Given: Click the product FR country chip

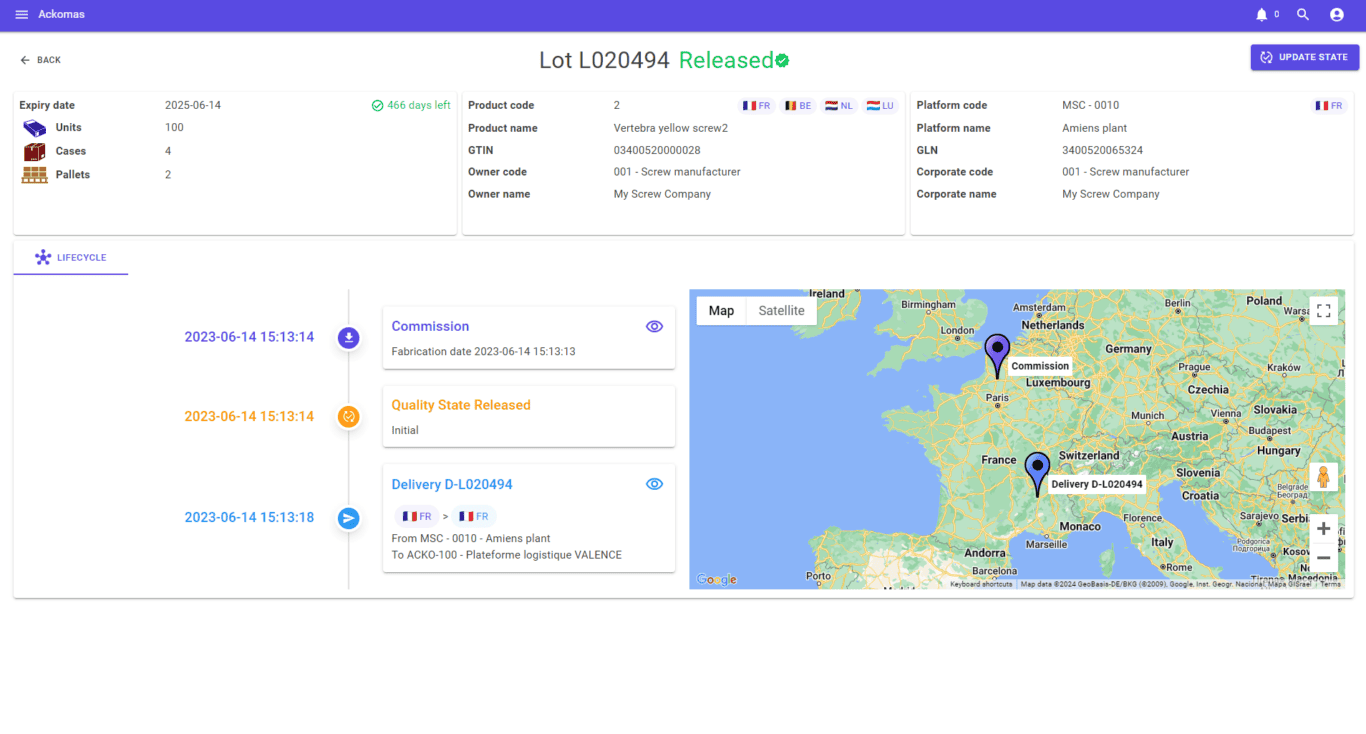Looking at the screenshot, I should [x=757, y=105].
